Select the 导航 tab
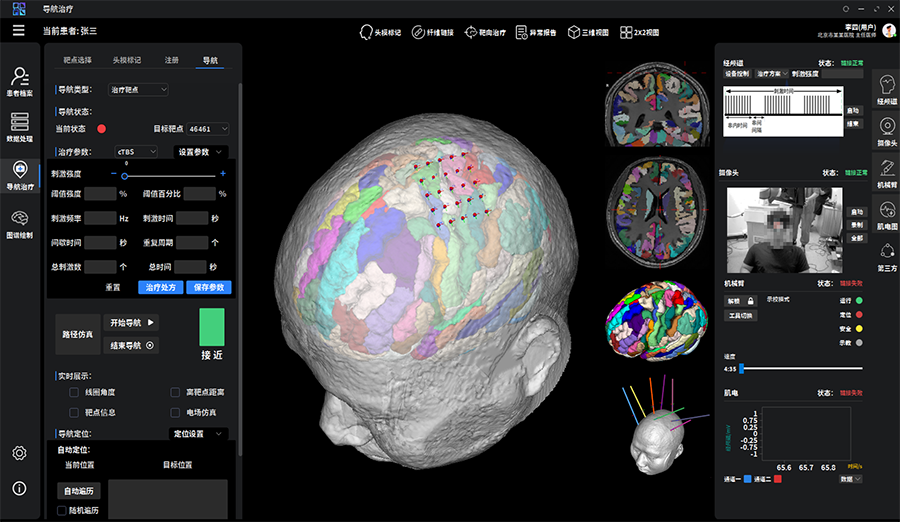This screenshot has height=522, width=900. [210, 60]
